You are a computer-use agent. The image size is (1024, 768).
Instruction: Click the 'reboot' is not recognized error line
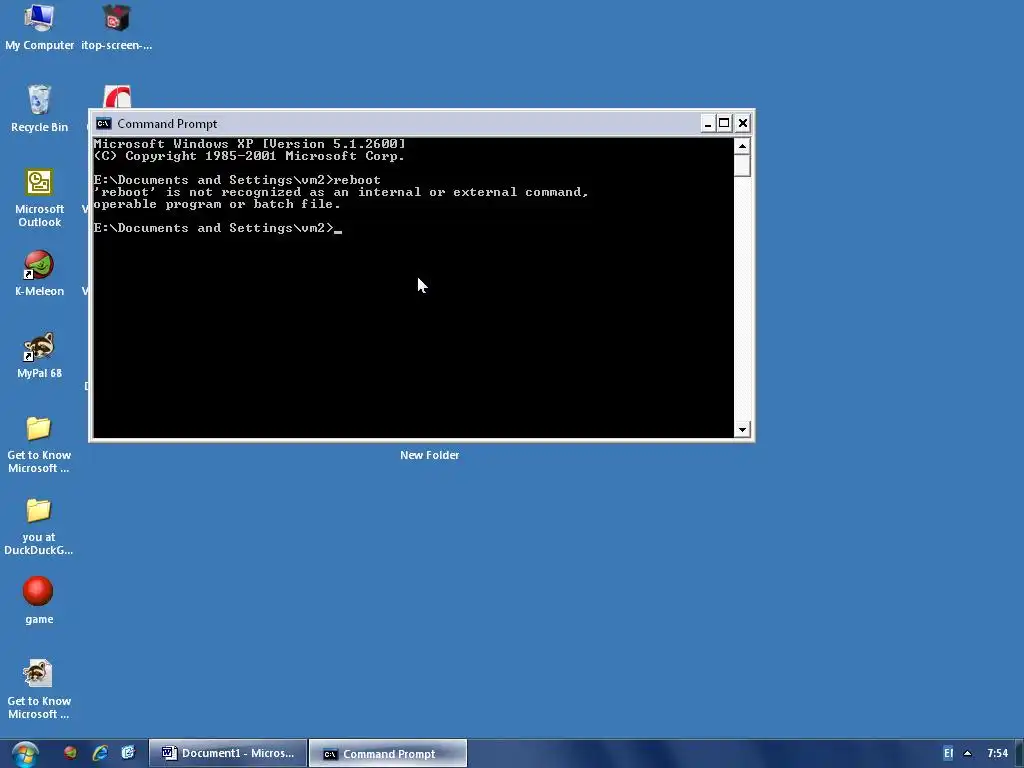(x=341, y=192)
